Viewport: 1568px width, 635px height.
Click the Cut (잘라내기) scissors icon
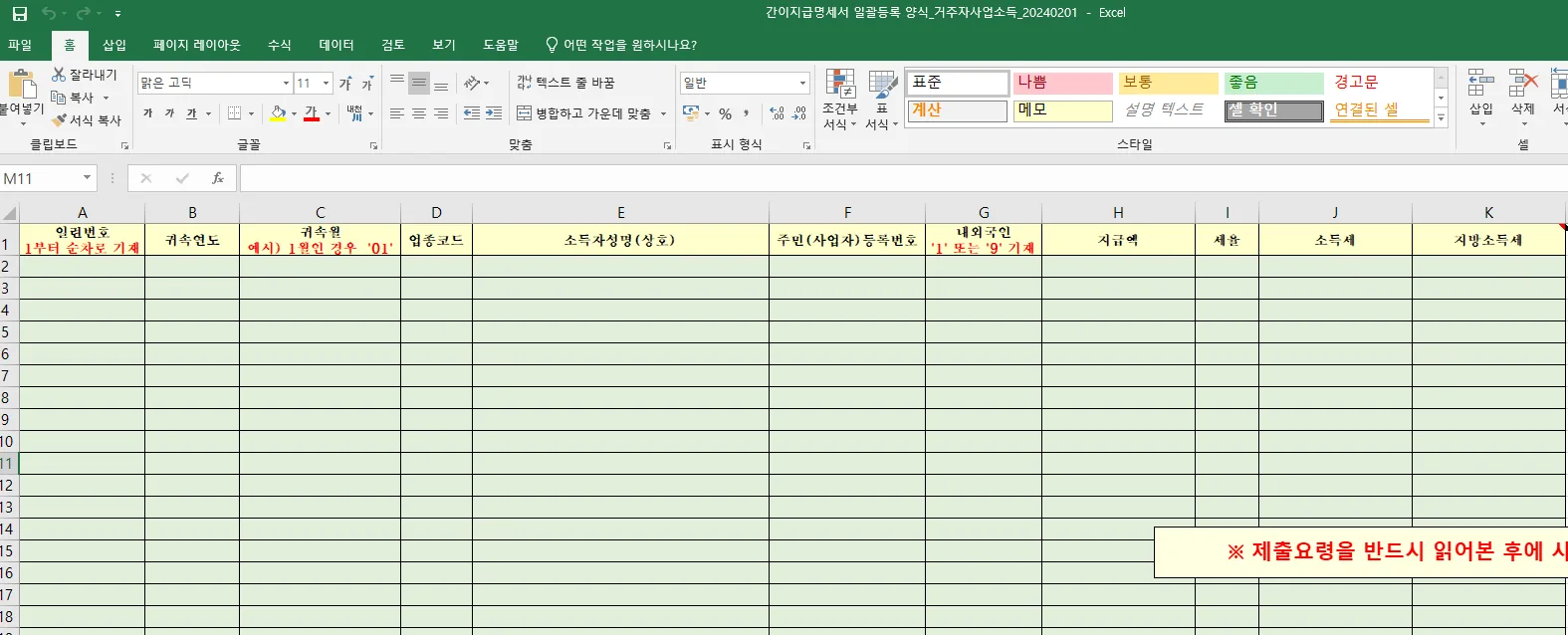tap(59, 75)
